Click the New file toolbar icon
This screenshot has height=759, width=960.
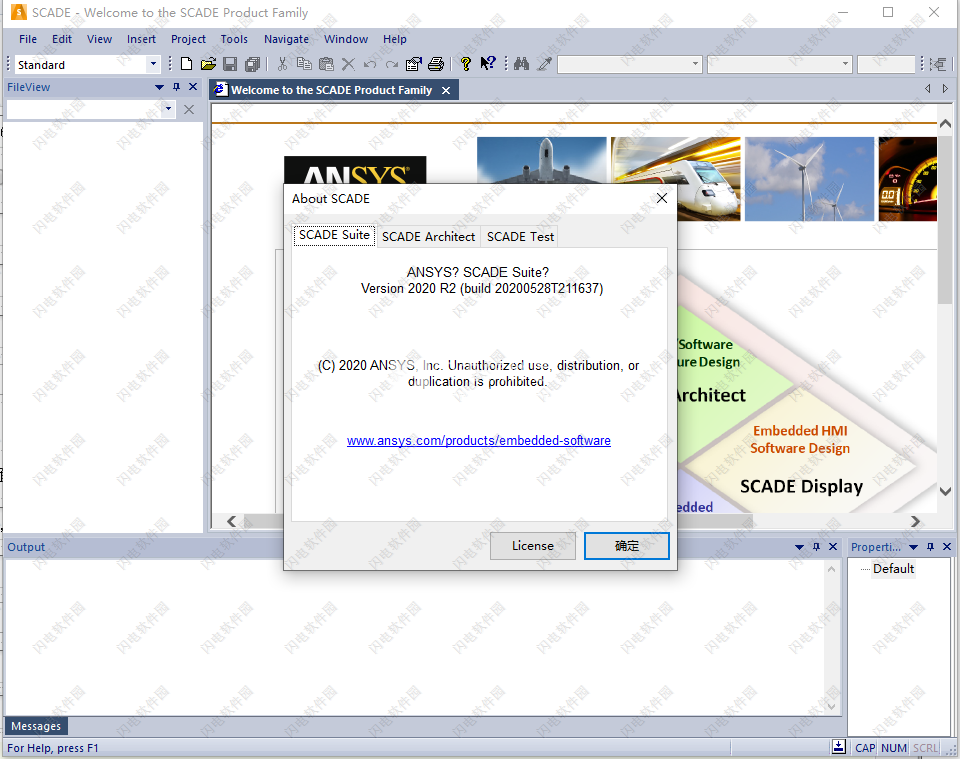pyautogui.click(x=187, y=64)
